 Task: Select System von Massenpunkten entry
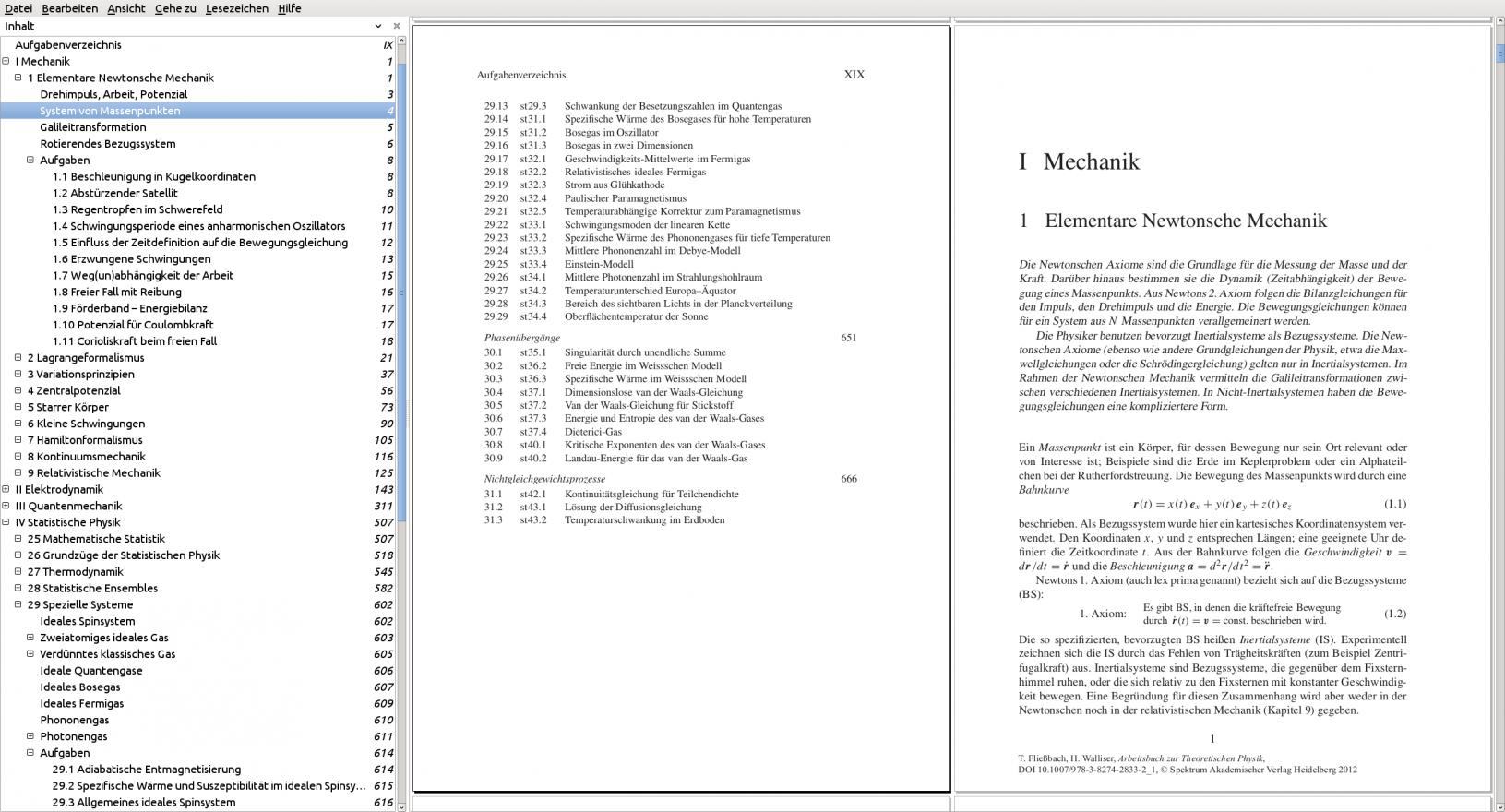[x=110, y=111]
